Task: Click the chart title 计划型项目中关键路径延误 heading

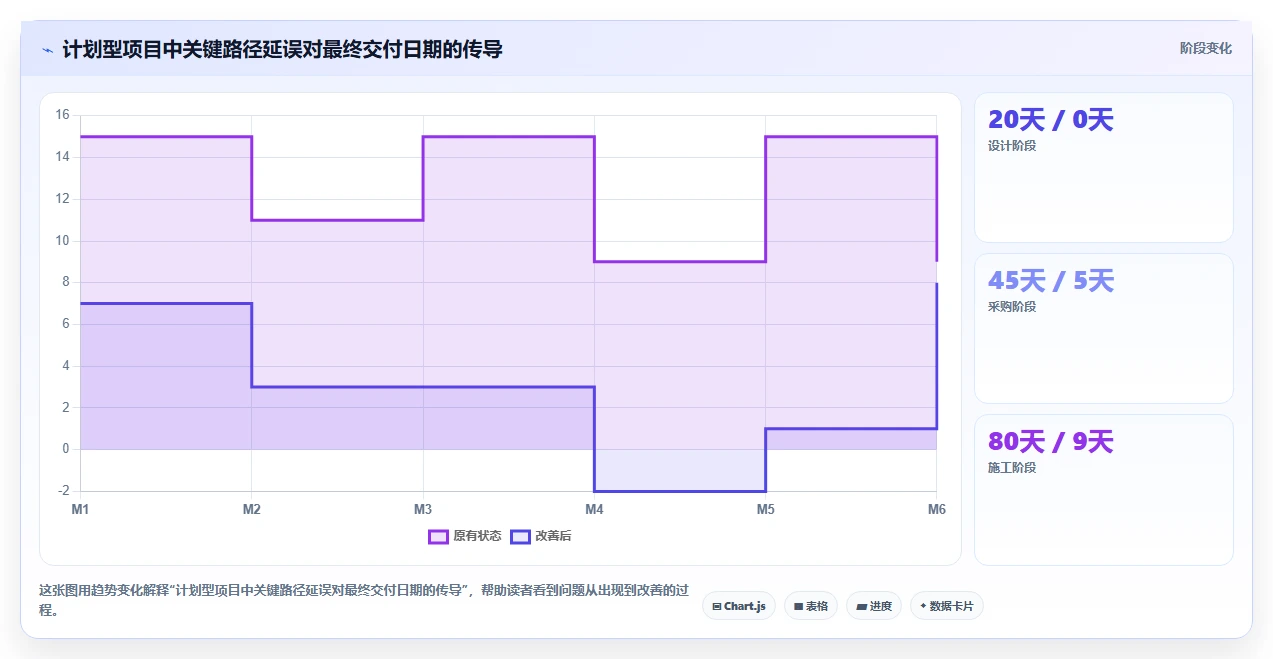Action: (282, 49)
